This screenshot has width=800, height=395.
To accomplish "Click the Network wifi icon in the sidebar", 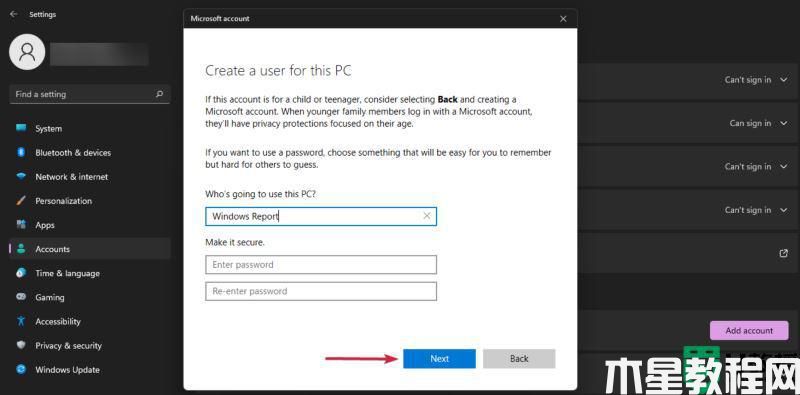I will coord(21,176).
